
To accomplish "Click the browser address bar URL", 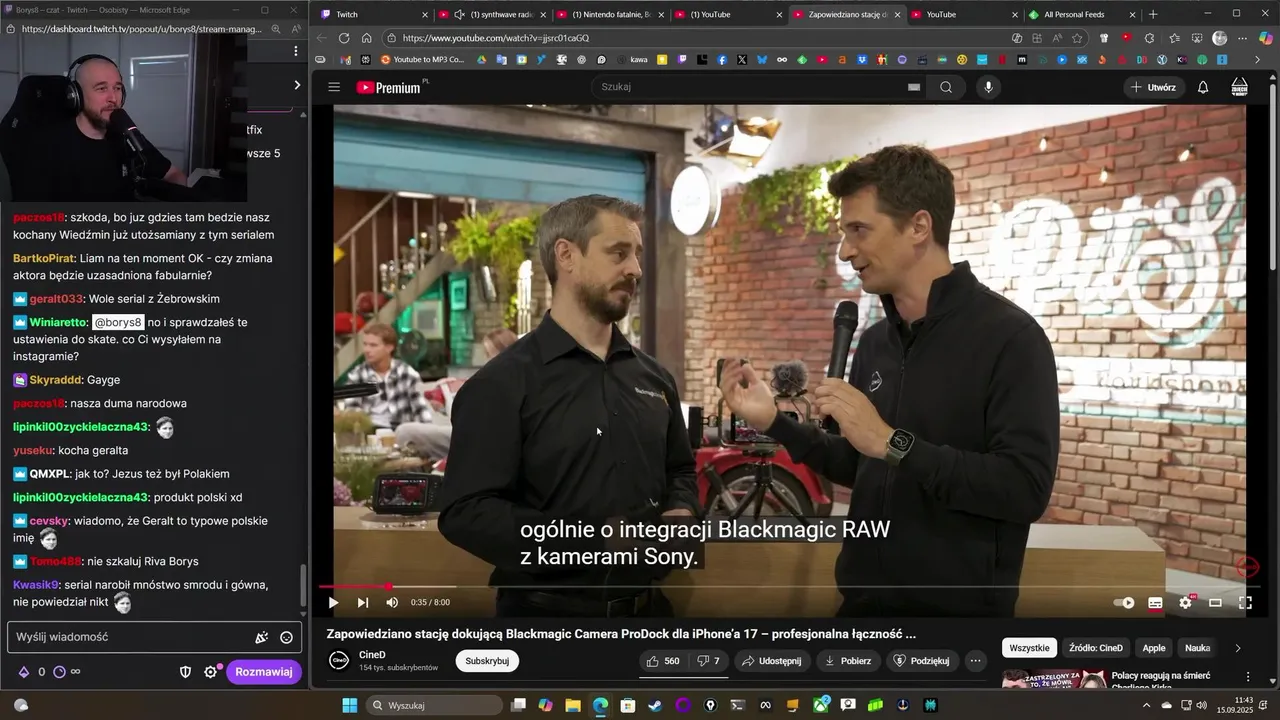I will click(x=496, y=38).
